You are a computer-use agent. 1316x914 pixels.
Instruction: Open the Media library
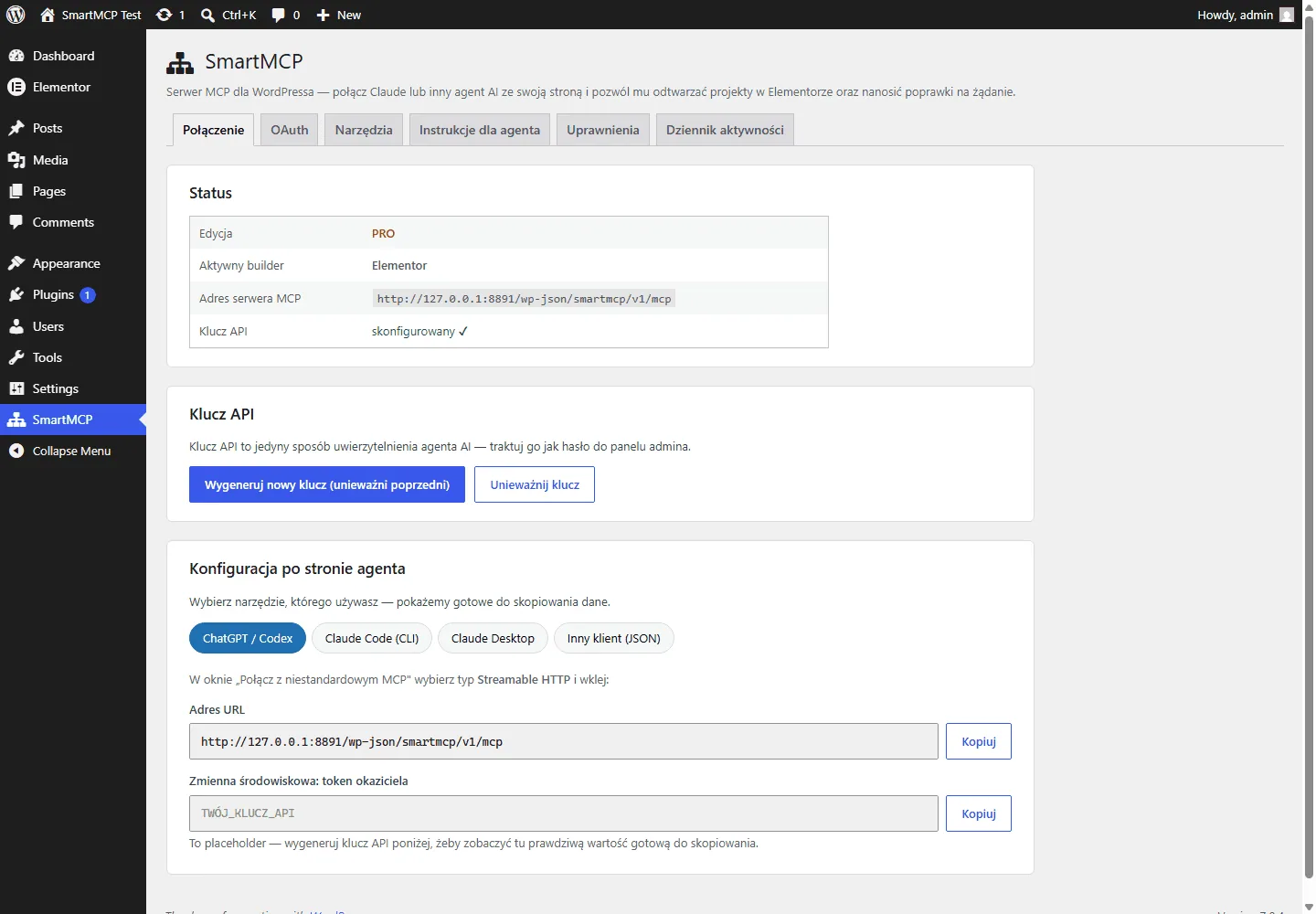[73, 160]
